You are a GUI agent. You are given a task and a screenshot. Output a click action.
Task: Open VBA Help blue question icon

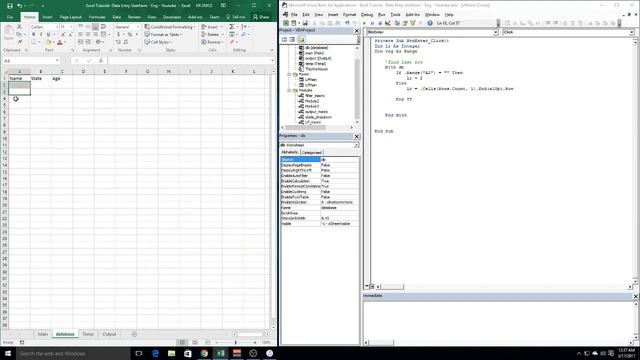[x=430, y=23]
